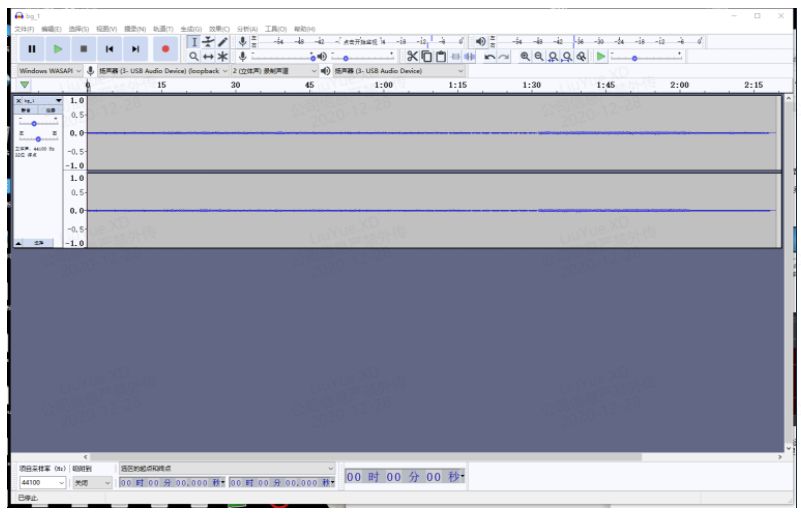The image size is (801, 516).
Task: Open the playback device dropdown
Action: [x=399, y=71]
